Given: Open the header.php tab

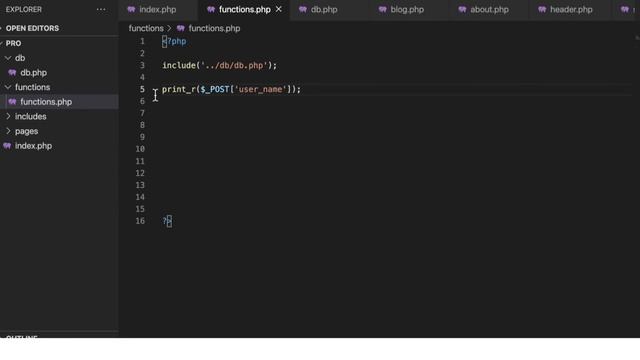Looking at the screenshot, I should pyautogui.click(x=571, y=9).
